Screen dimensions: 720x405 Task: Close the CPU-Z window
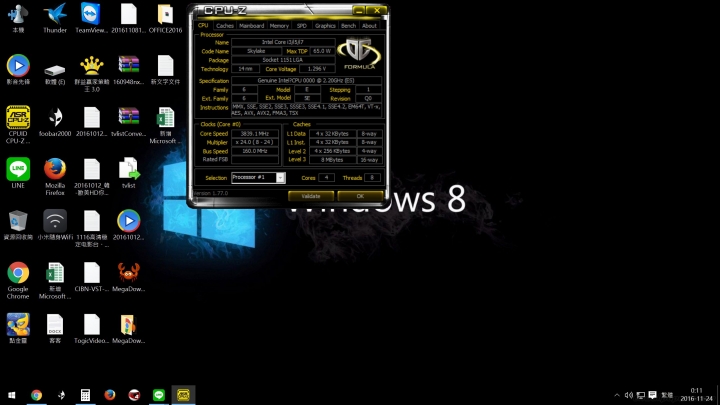coord(377,10)
